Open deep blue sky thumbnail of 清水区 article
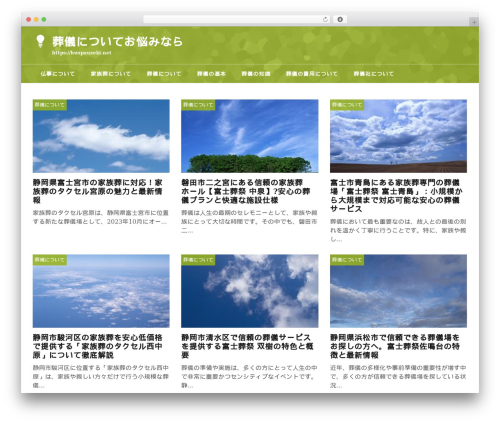 250,291
